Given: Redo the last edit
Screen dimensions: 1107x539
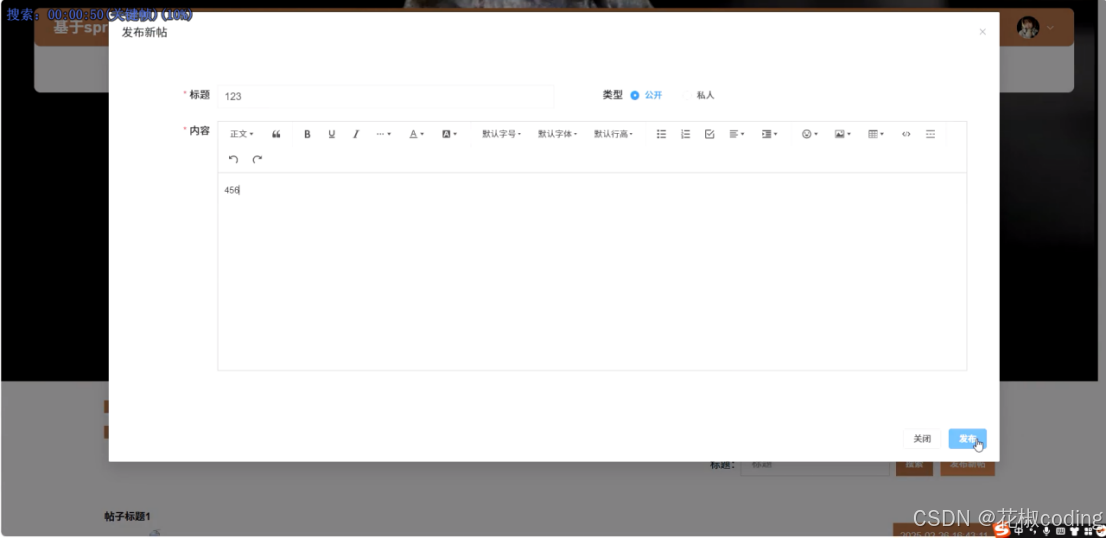Looking at the screenshot, I should [x=258, y=160].
